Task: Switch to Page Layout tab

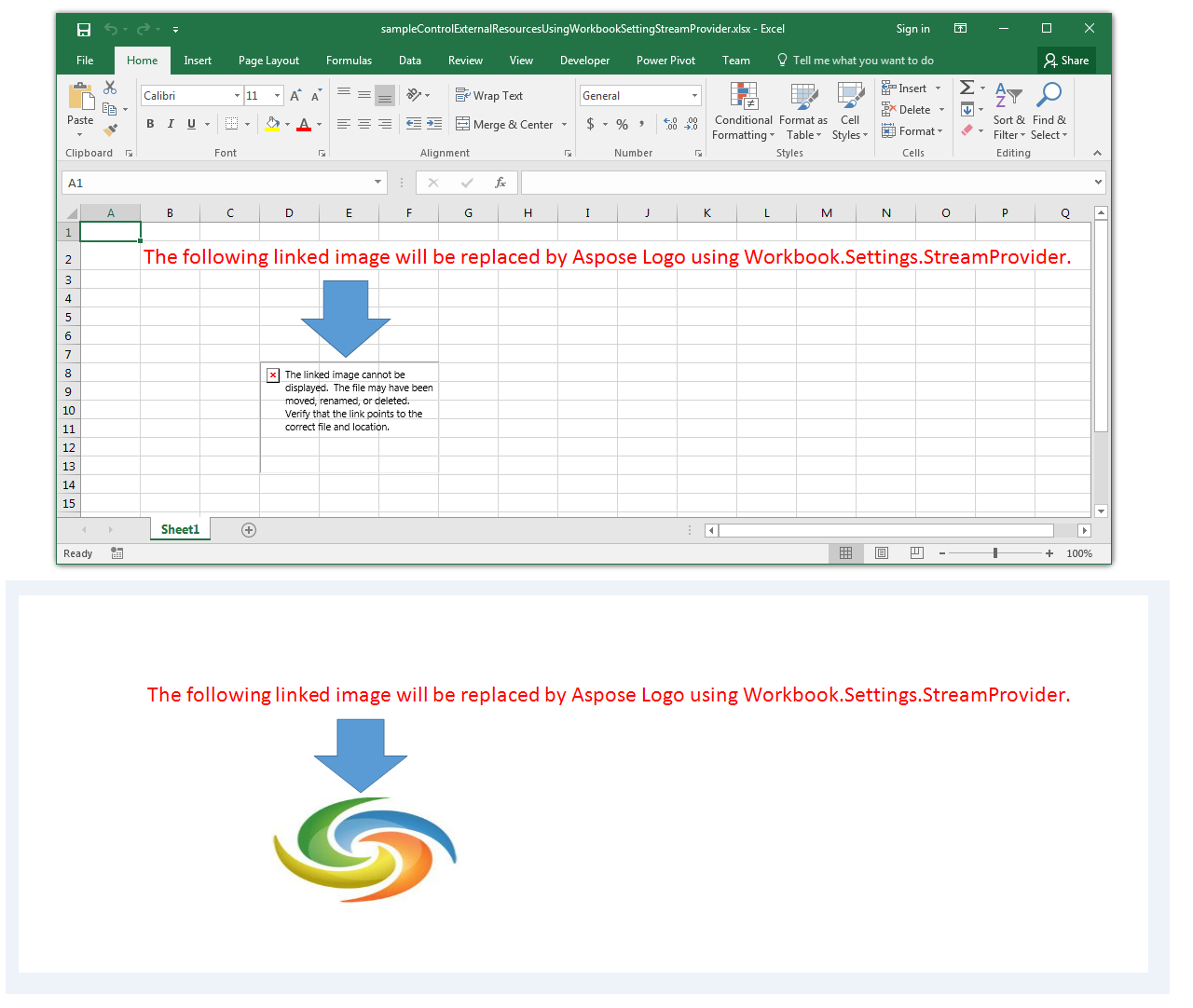Action: (x=268, y=61)
